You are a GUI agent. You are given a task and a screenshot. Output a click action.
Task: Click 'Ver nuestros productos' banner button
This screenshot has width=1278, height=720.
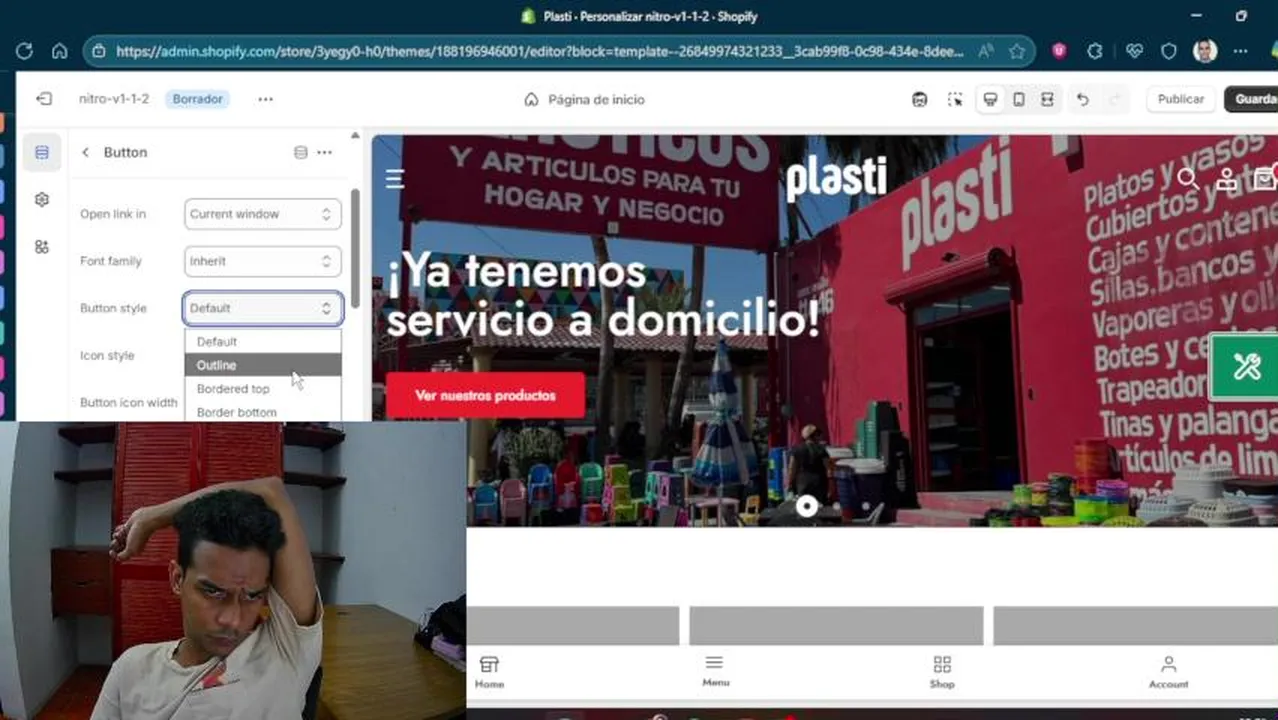point(485,395)
